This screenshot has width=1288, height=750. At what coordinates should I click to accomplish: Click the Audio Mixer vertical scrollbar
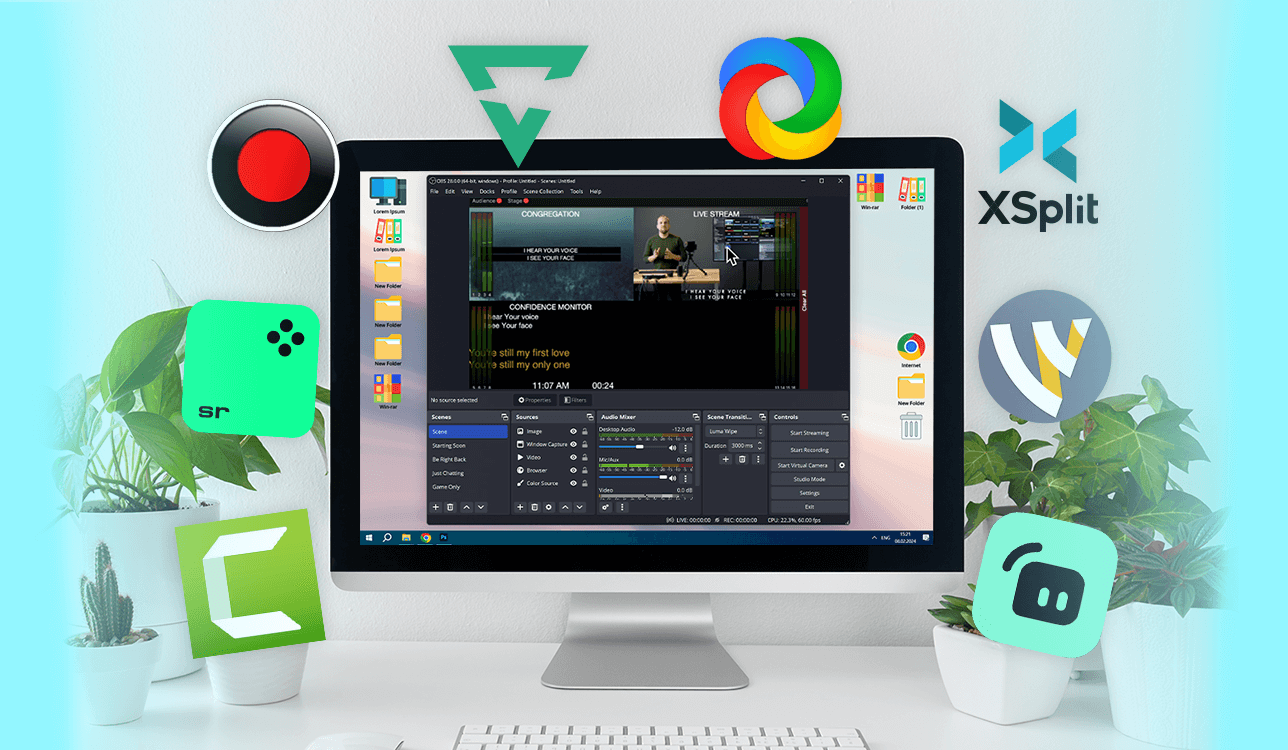tap(698, 456)
